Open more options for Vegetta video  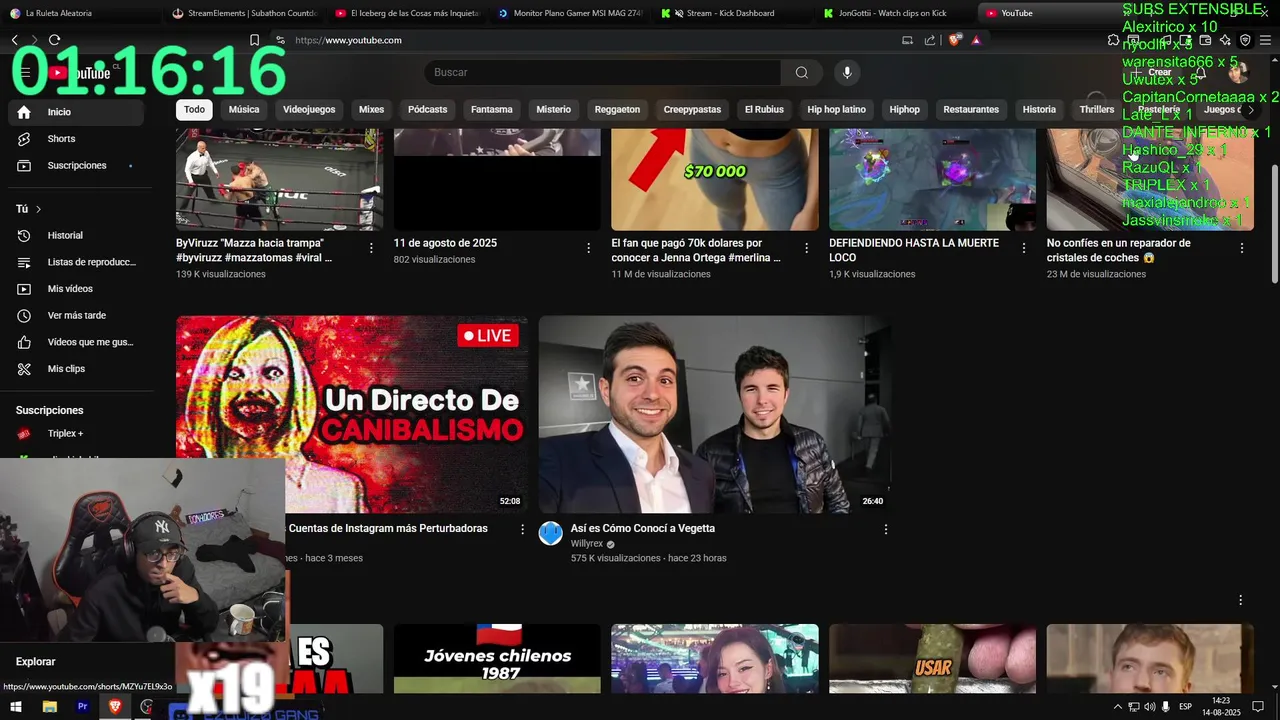pyautogui.click(x=885, y=529)
